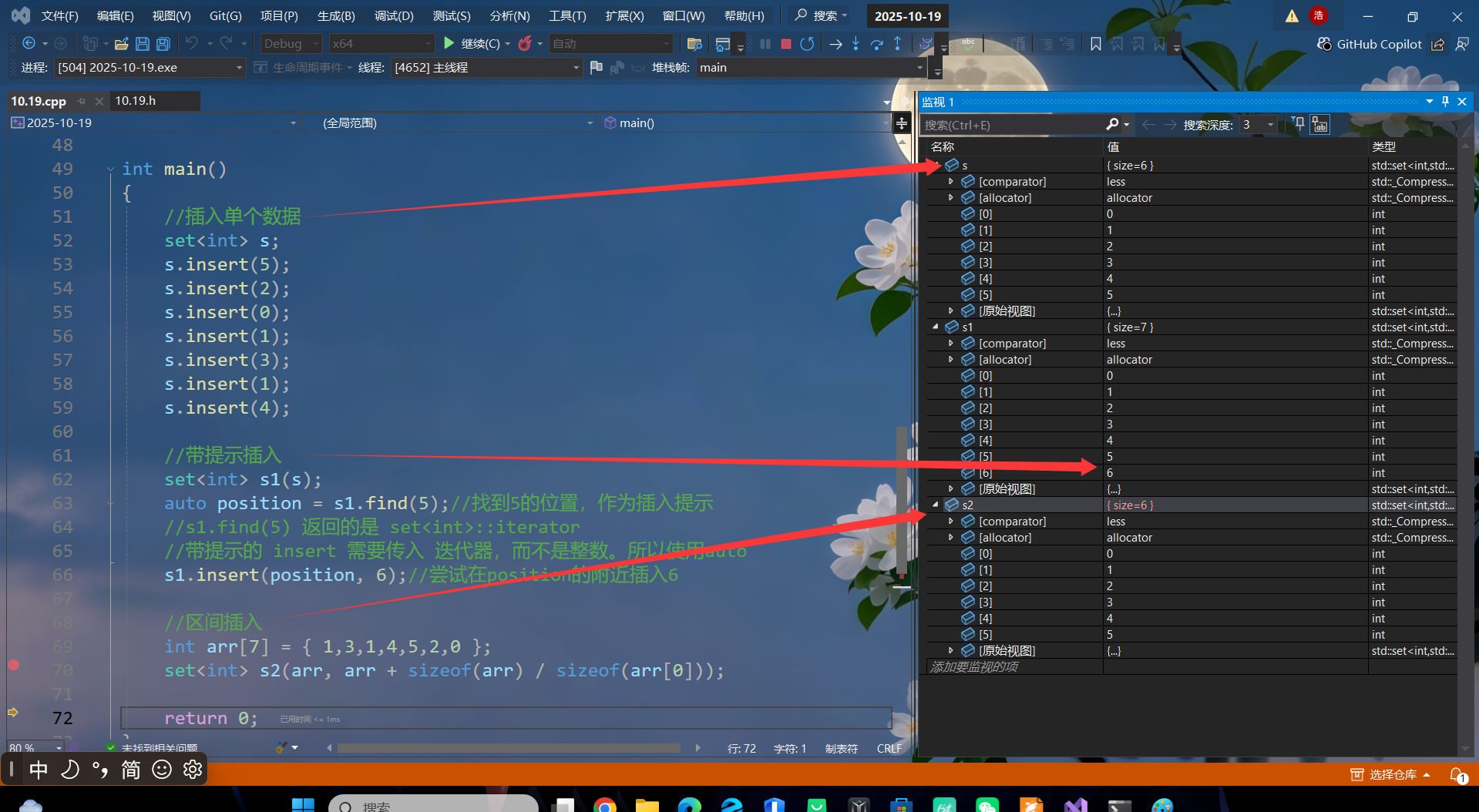
Task: Open the Debug configuration dropdown
Action: (x=291, y=44)
